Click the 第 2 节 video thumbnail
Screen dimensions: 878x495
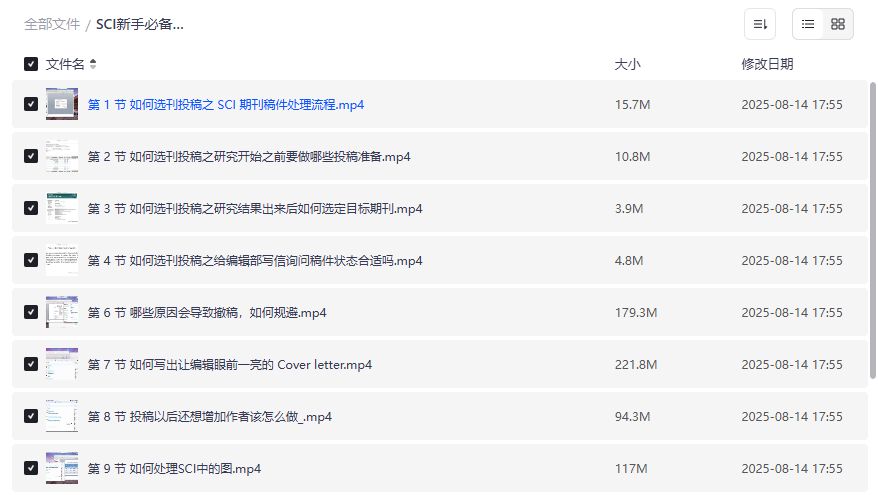[x=62, y=156]
